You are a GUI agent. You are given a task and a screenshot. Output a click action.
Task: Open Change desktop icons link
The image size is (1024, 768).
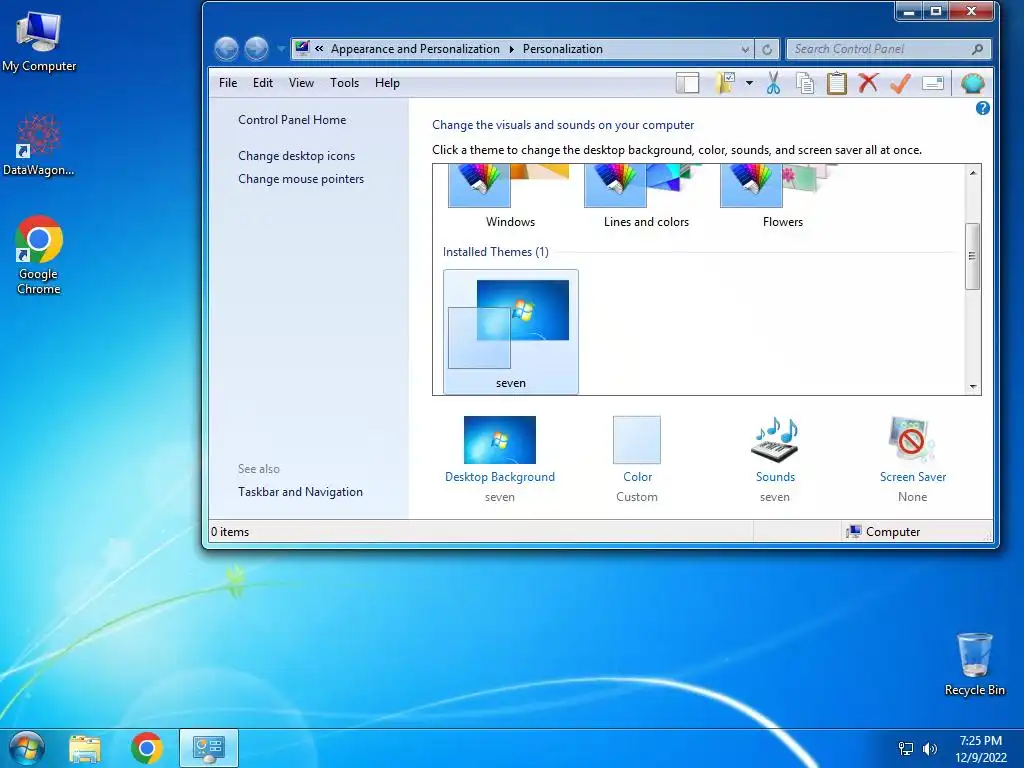point(296,155)
